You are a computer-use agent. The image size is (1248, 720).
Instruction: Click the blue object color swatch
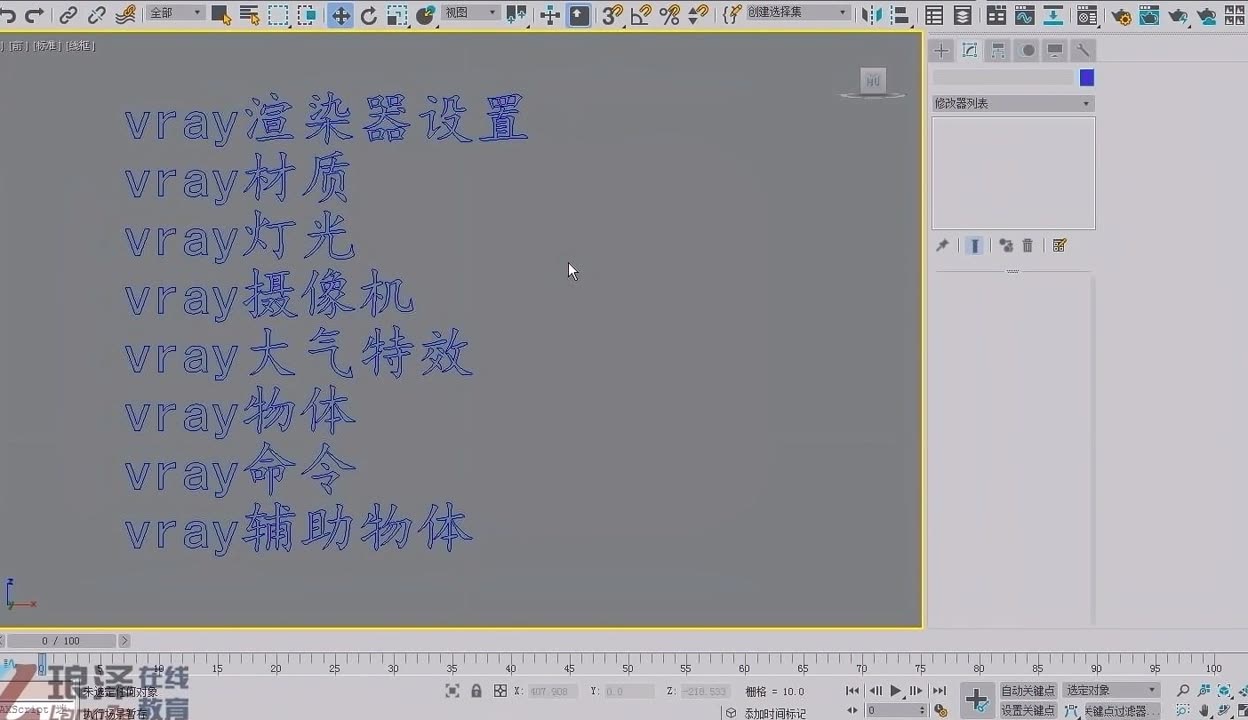[x=1087, y=77]
